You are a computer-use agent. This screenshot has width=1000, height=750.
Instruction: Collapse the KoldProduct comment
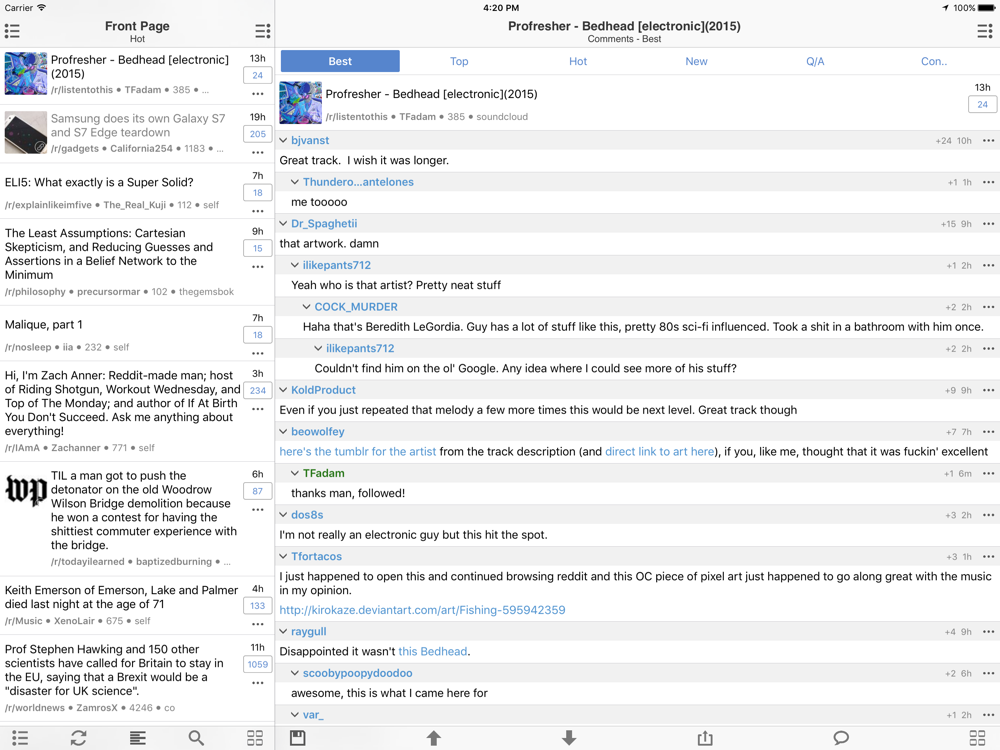click(283, 390)
